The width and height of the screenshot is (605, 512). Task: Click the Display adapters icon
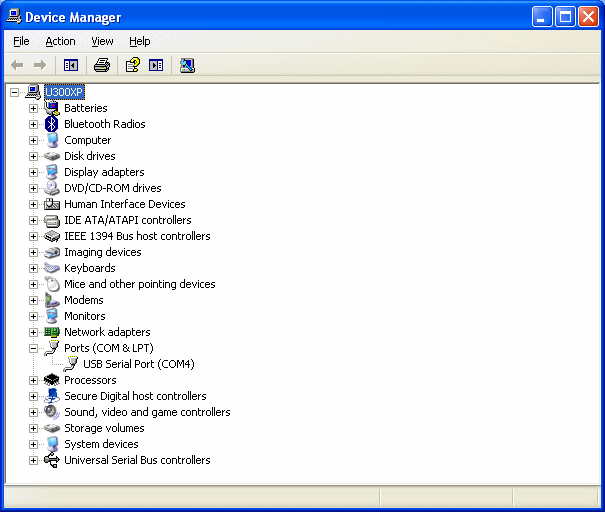tap(52, 172)
